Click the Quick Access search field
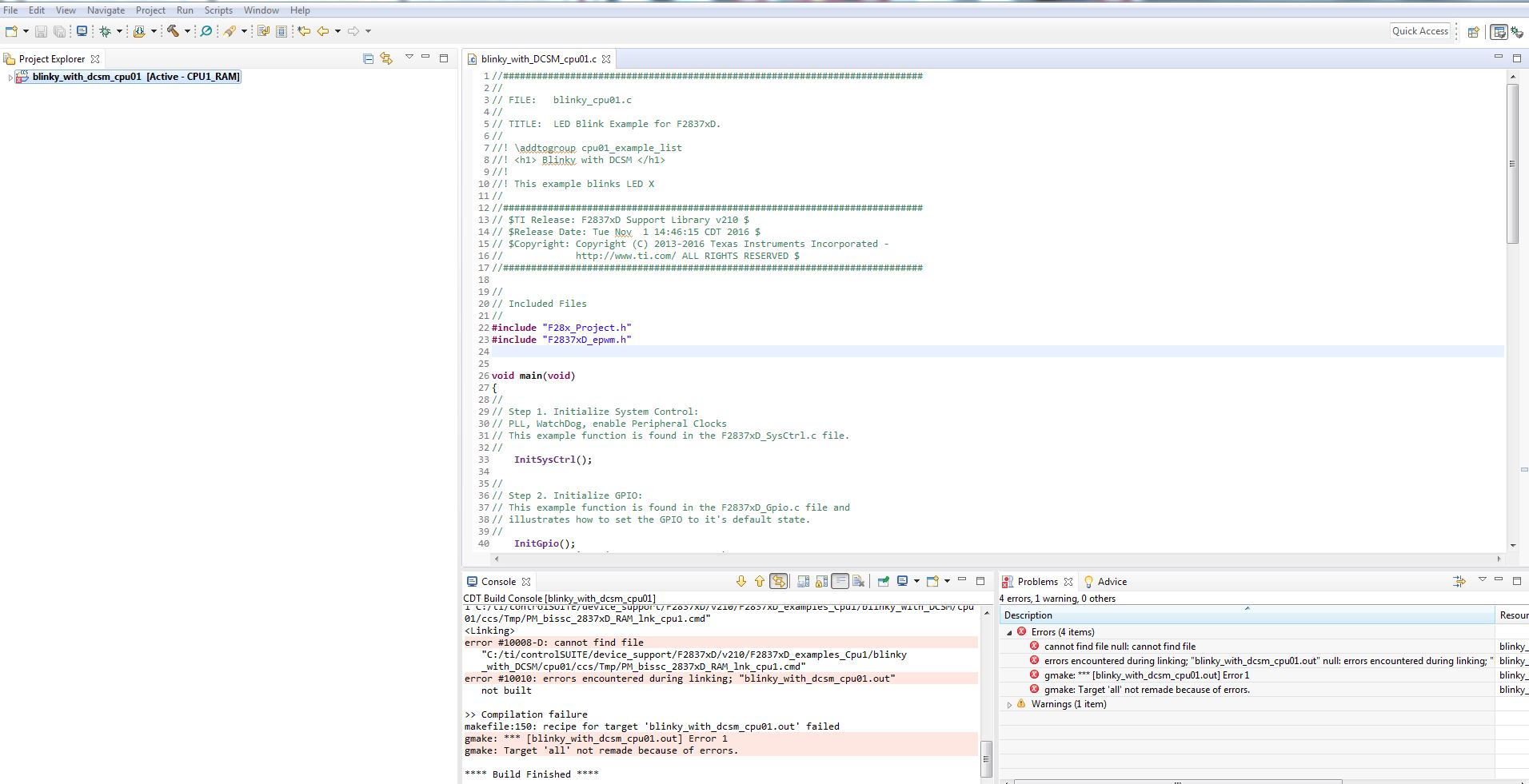This screenshot has height=784, width=1529. click(x=1419, y=31)
